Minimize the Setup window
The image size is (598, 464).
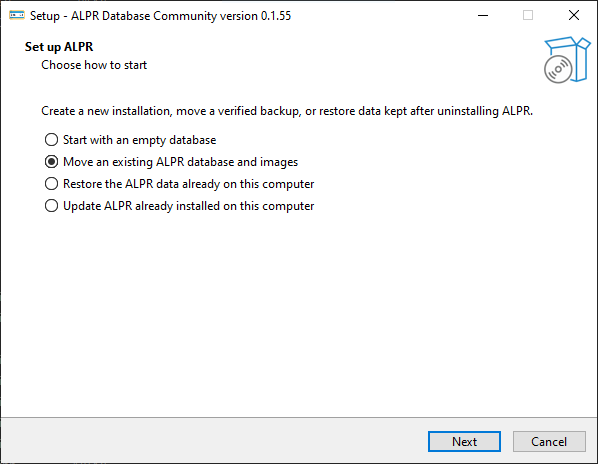pyautogui.click(x=483, y=16)
